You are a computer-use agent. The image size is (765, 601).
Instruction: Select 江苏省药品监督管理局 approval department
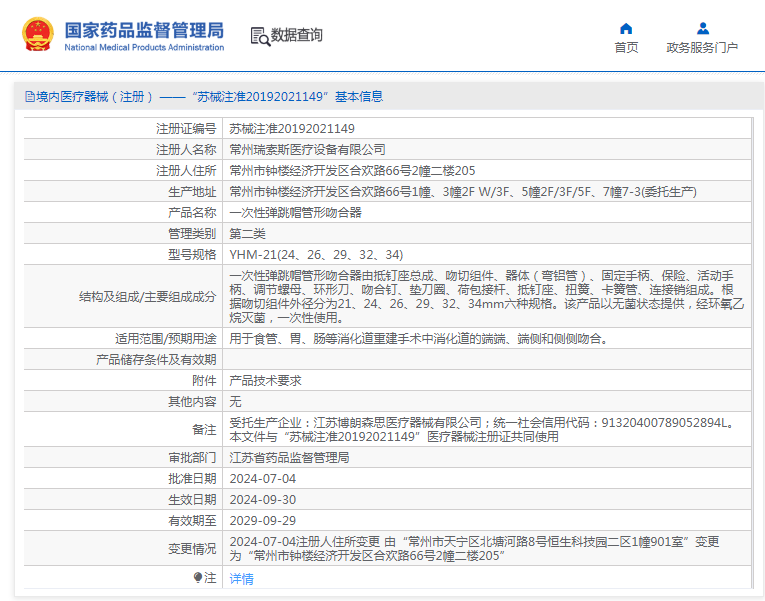click(x=289, y=458)
